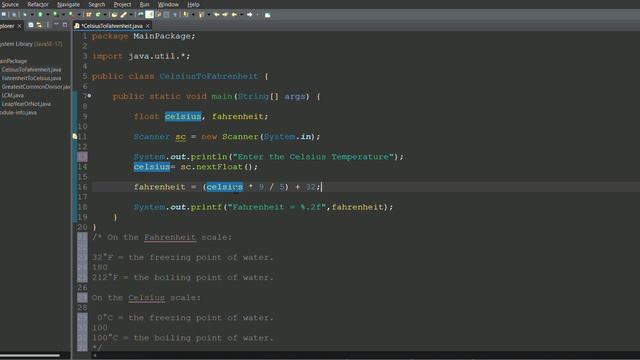Screen dimensions: 640x360
Task: Click the horizontal scrollbar under Package Explorer
Action: (x=30, y=356)
